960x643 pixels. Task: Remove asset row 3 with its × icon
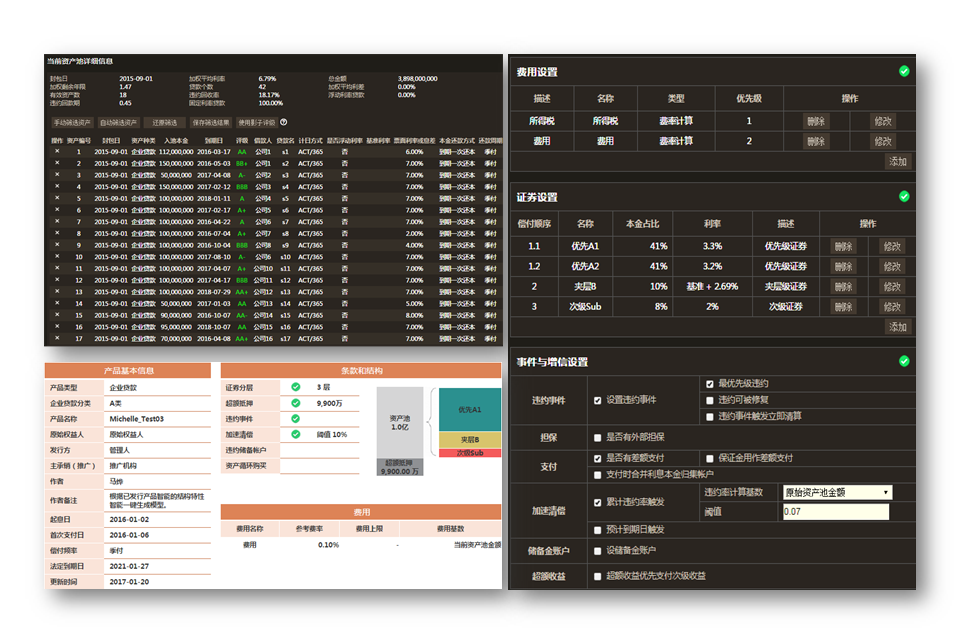tap(57, 175)
